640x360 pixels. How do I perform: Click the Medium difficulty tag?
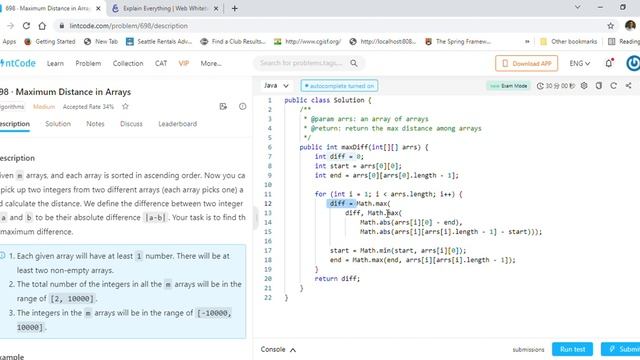pyautogui.click(x=44, y=107)
